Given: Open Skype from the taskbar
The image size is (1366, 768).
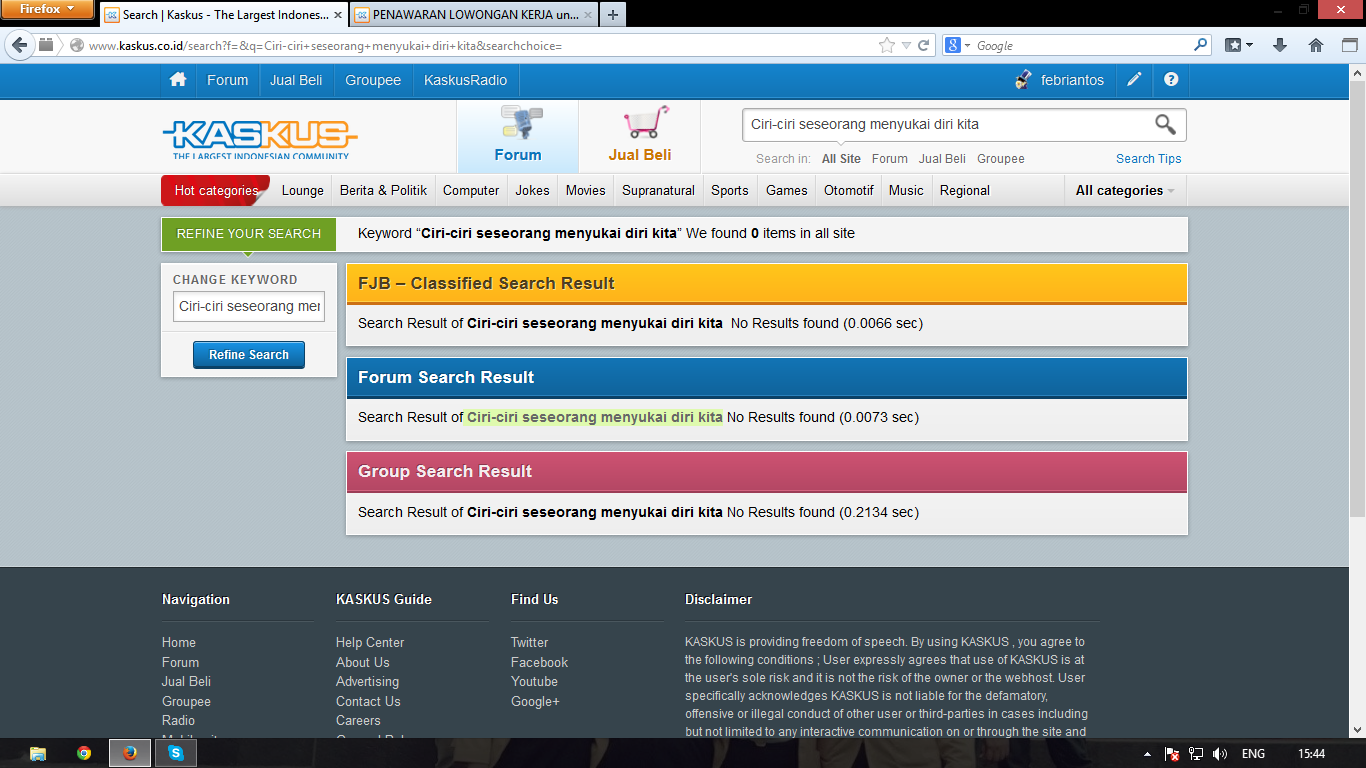Looking at the screenshot, I should pyautogui.click(x=176, y=753).
